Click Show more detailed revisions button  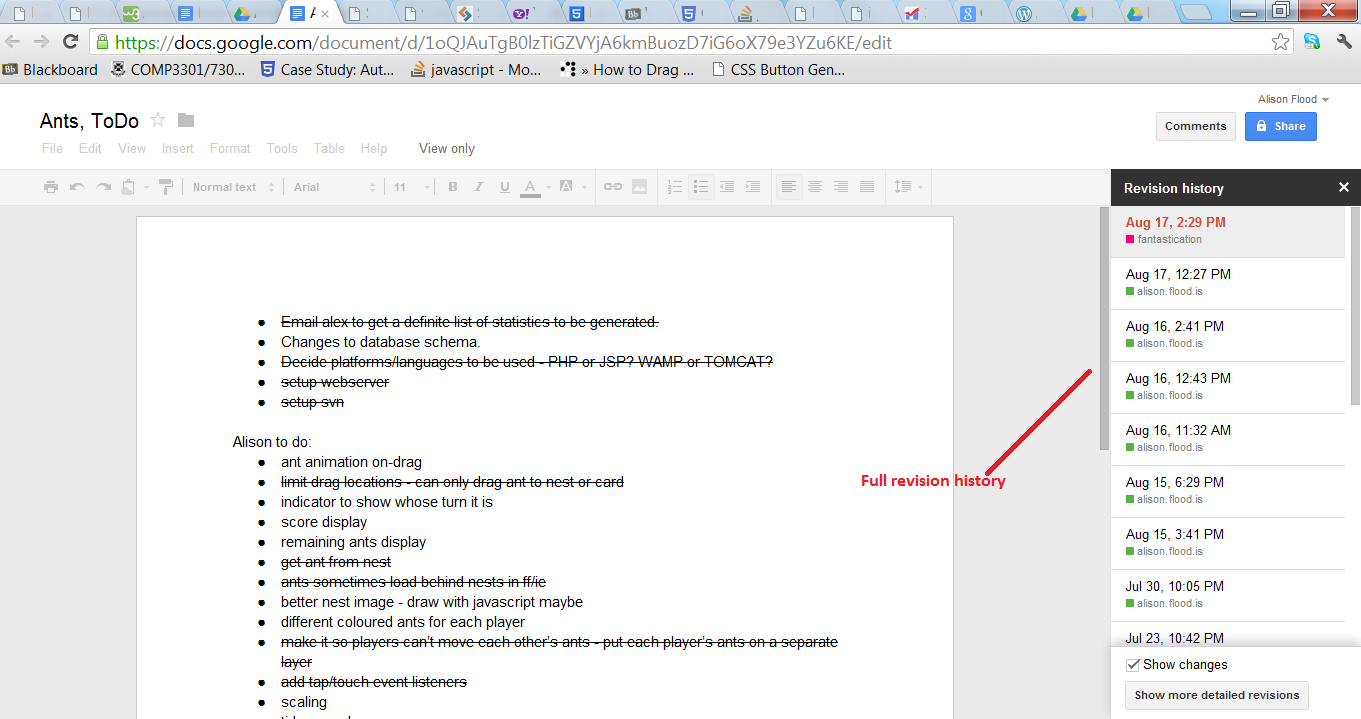click(x=1216, y=695)
